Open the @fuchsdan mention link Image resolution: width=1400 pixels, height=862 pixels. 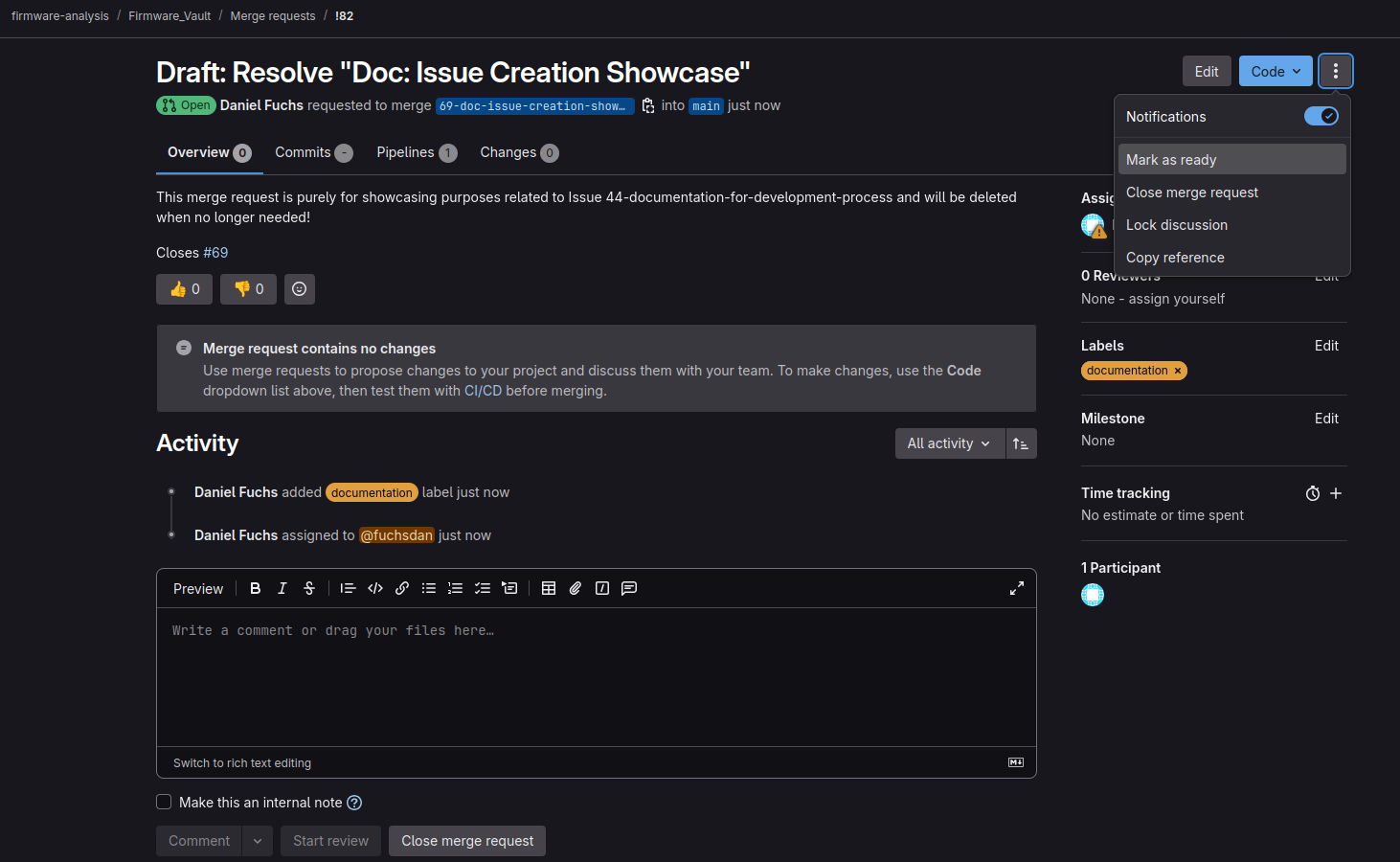[x=396, y=535]
